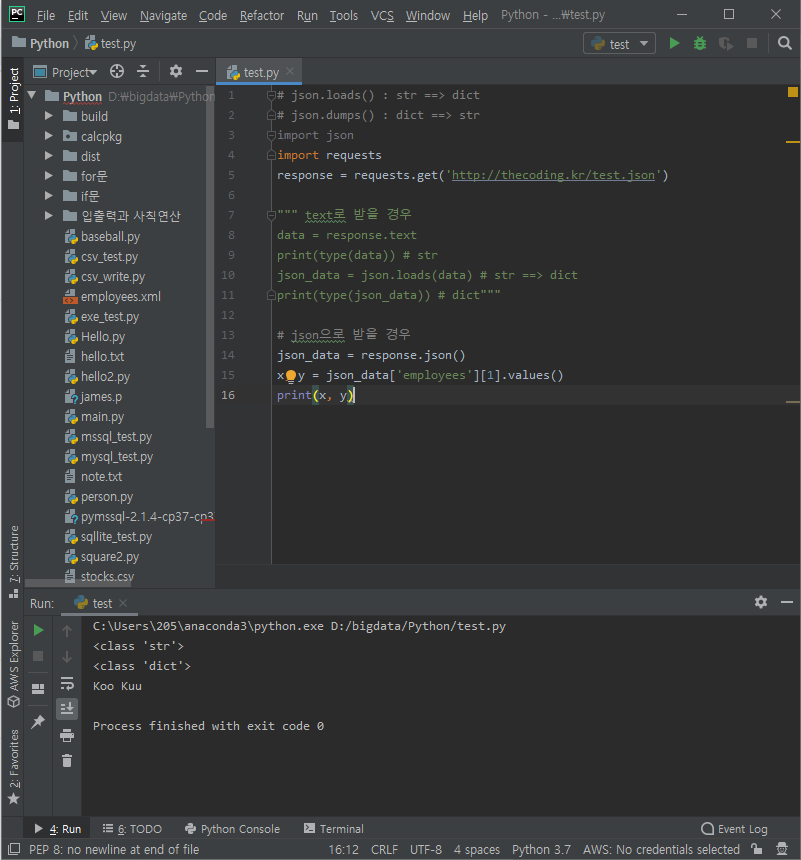Click the intention lightbulb on line 15
801x860 pixels.
[291, 376]
